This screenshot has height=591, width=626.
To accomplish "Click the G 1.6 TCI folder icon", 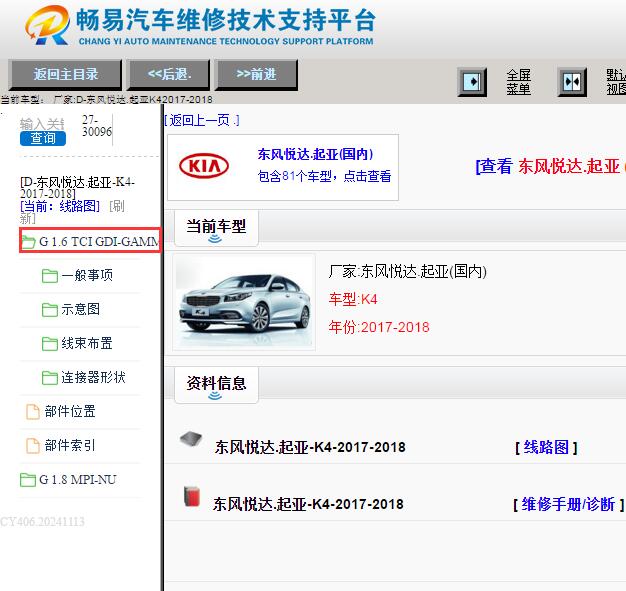I will point(28,242).
